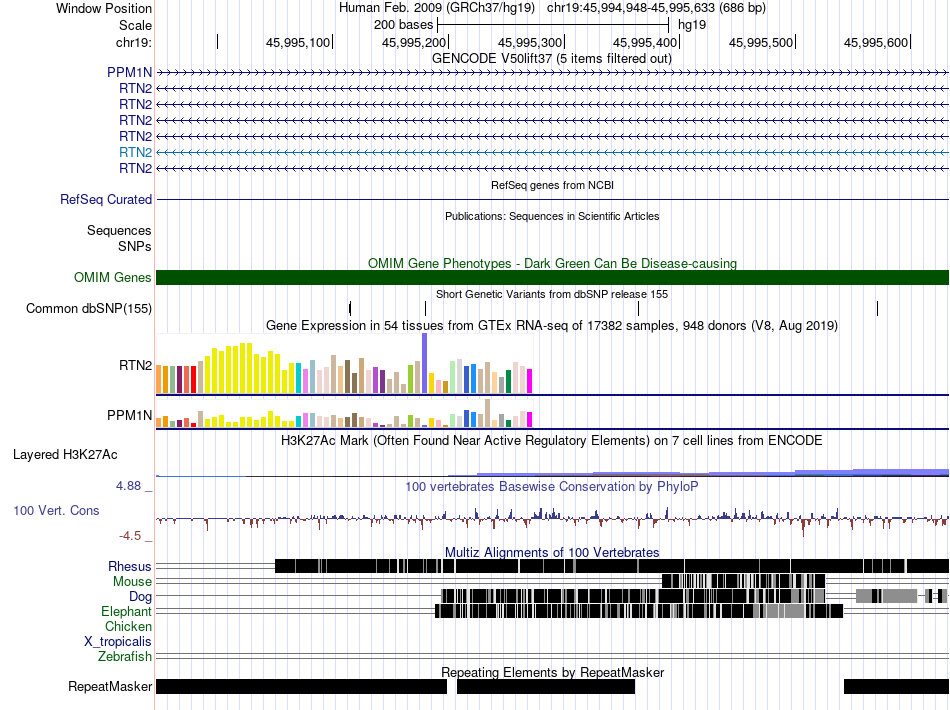Click the RefSeq Curated track label
This screenshot has height=710, width=950.
[x=106, y=199]
